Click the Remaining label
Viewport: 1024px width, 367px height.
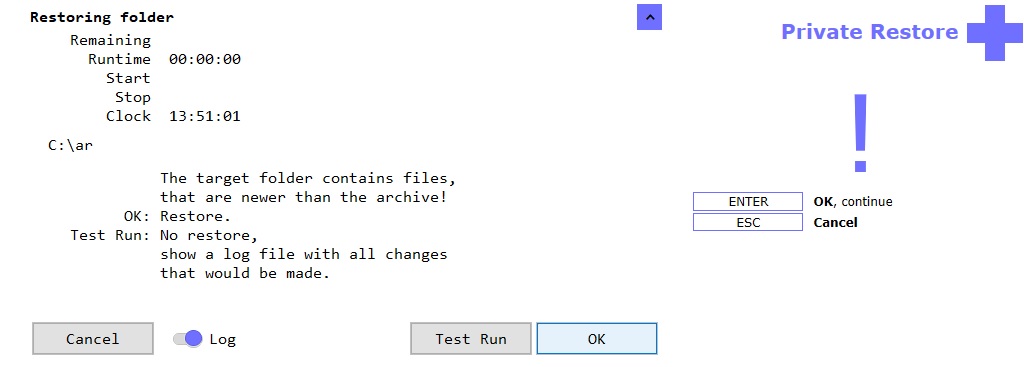(110, 40)
